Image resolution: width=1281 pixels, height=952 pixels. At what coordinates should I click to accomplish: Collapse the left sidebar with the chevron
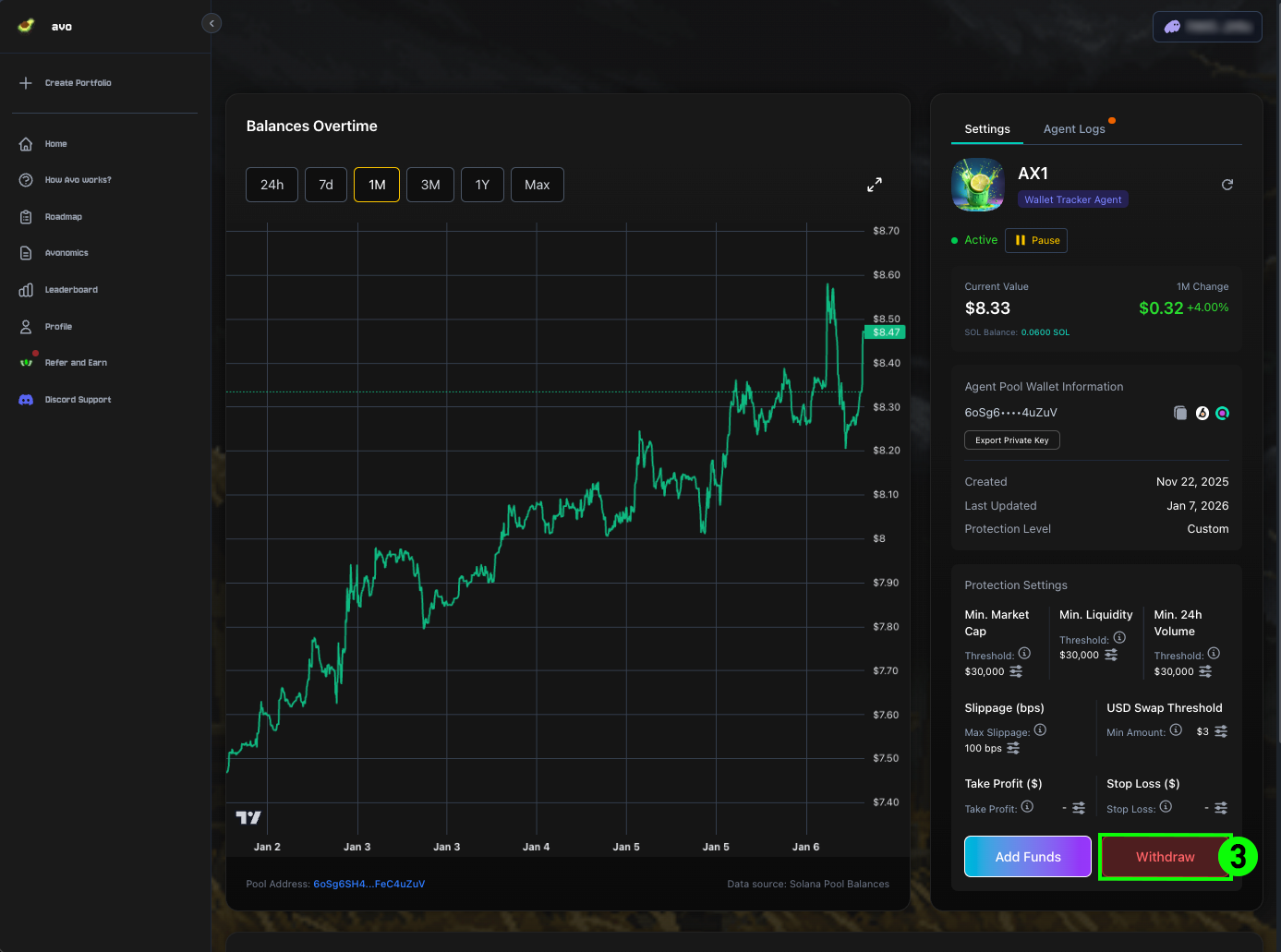point(211,23)
